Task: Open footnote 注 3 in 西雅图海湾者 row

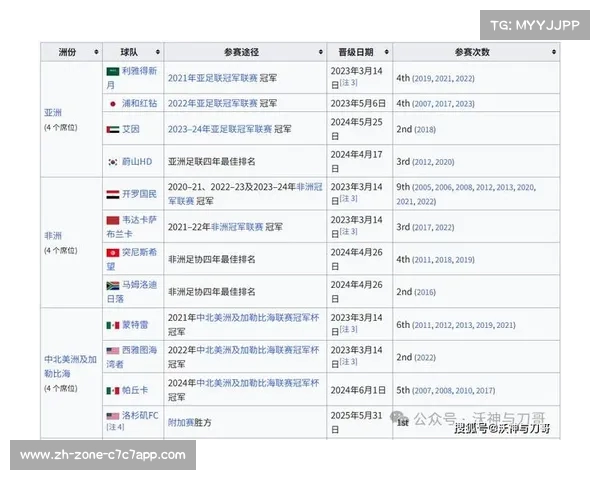Action: 349,362
